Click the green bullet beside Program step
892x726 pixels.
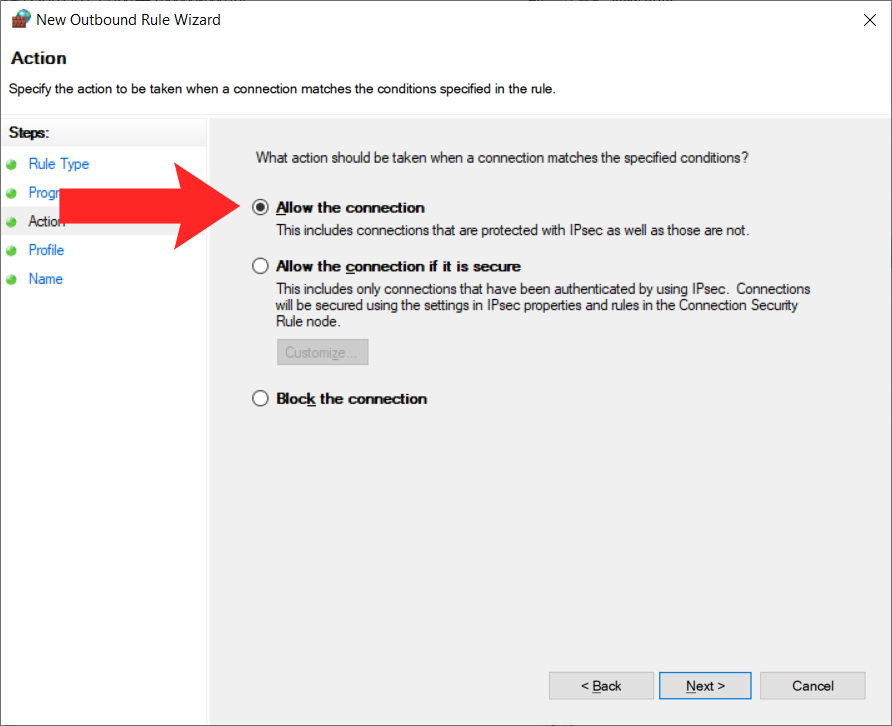pyautogui.click(x=11, y=193)
